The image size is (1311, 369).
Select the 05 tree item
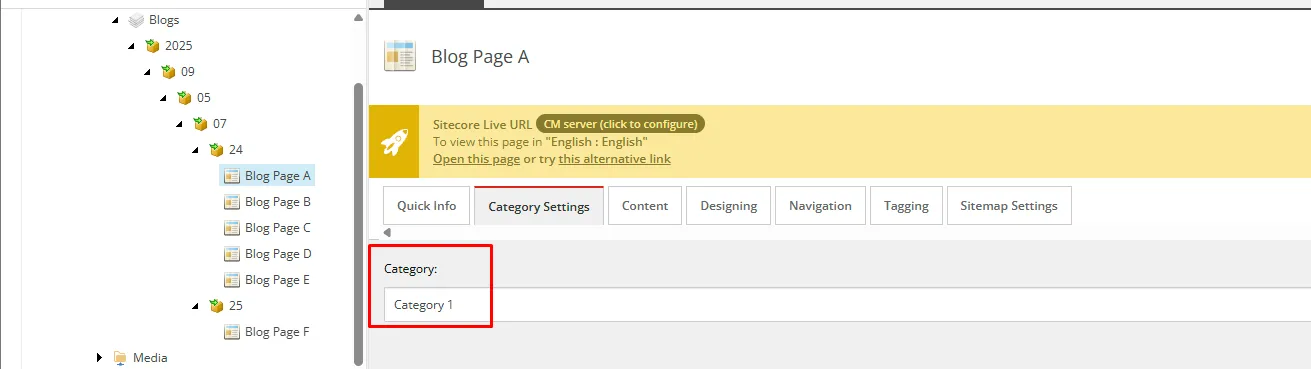click(x=204, y=98)
